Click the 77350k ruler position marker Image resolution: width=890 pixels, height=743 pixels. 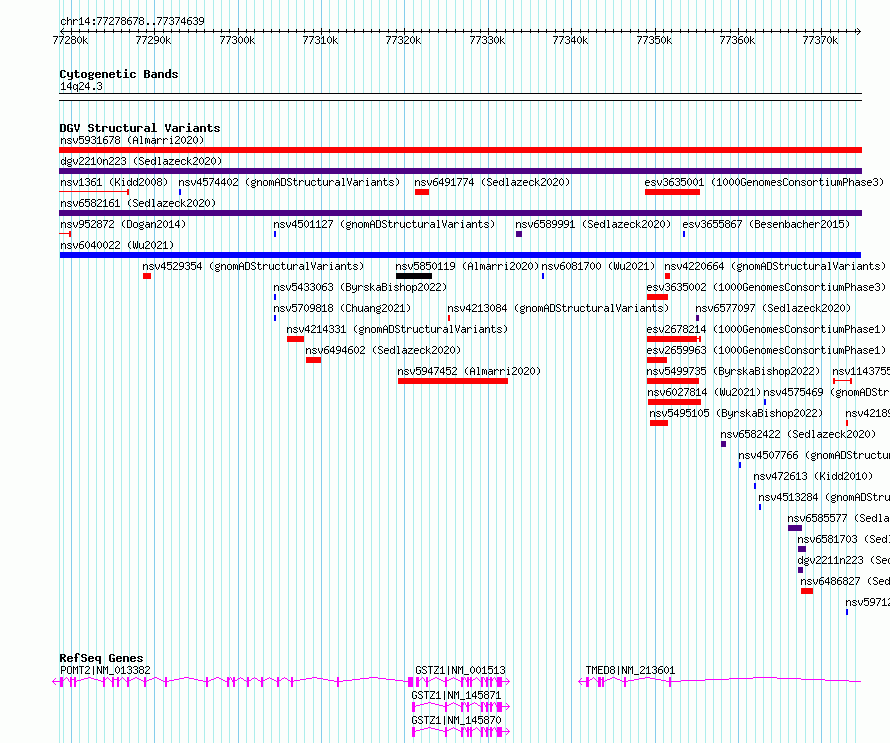click(x=654, y=40)
